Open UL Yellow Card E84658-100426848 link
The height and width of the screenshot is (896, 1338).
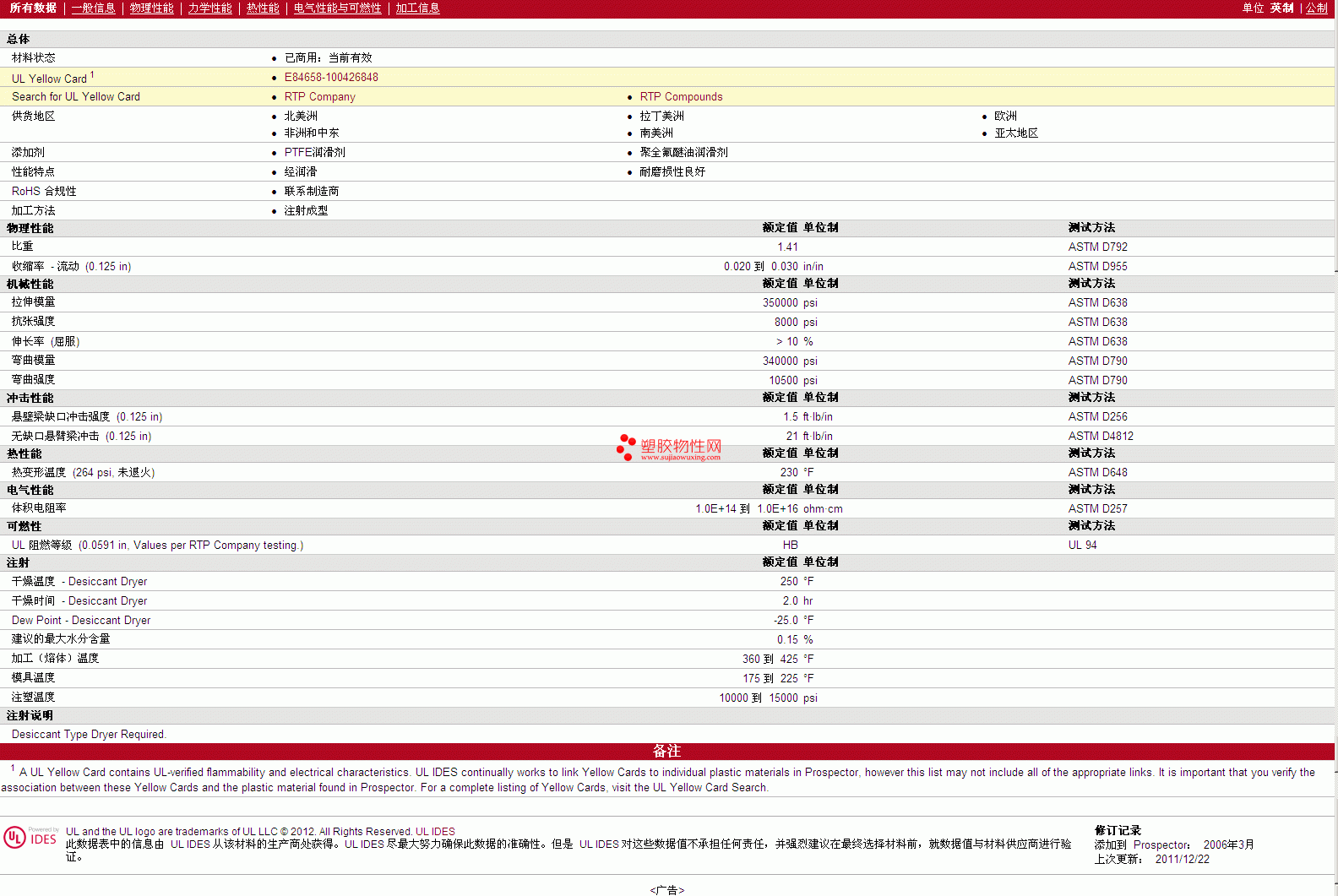point(331,78)
